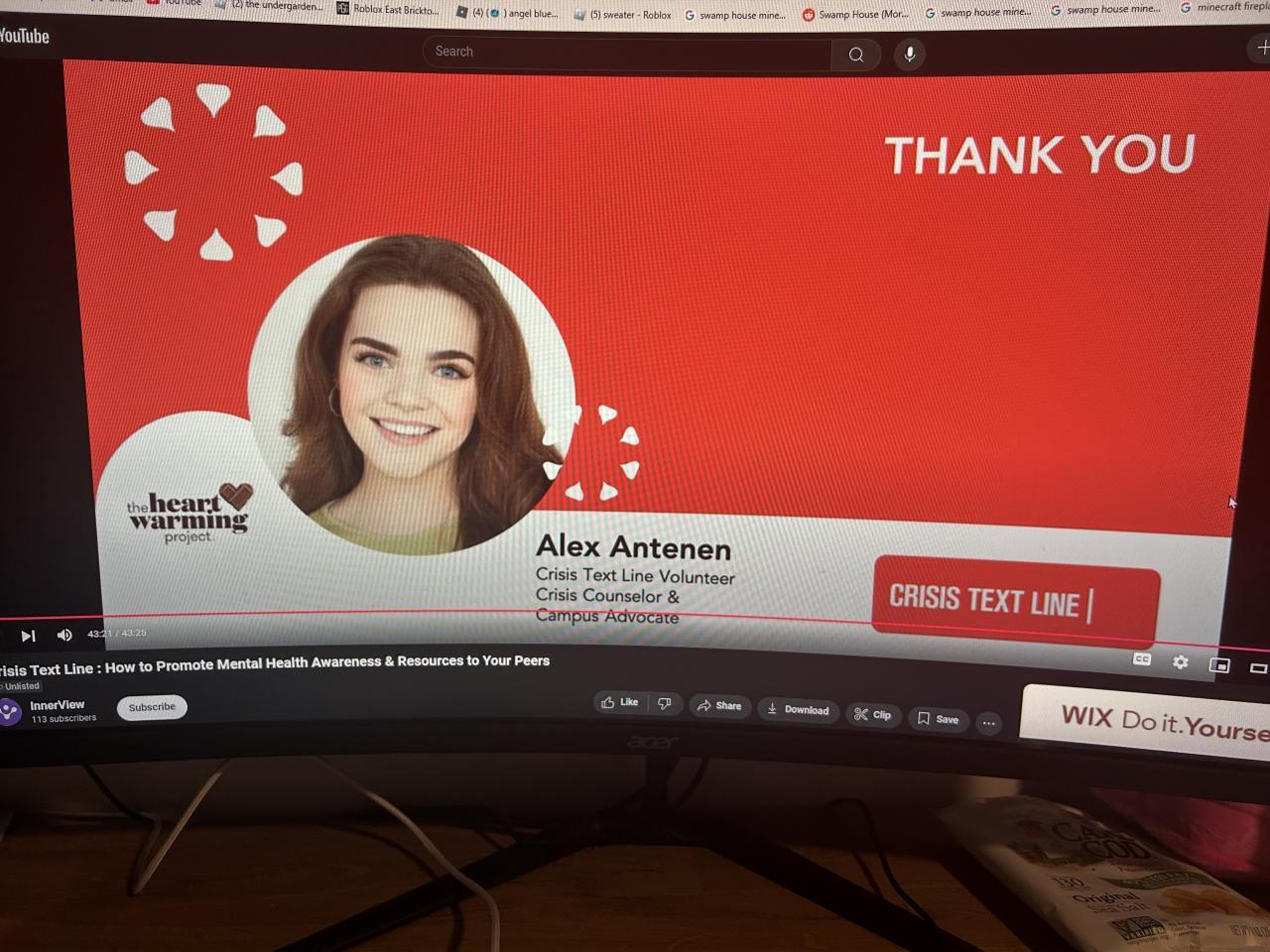Image resolution: width=1270 pixels, height=952 pixels.
Task: Focus the YouTube Search field
Action: [x=627, y=53]
